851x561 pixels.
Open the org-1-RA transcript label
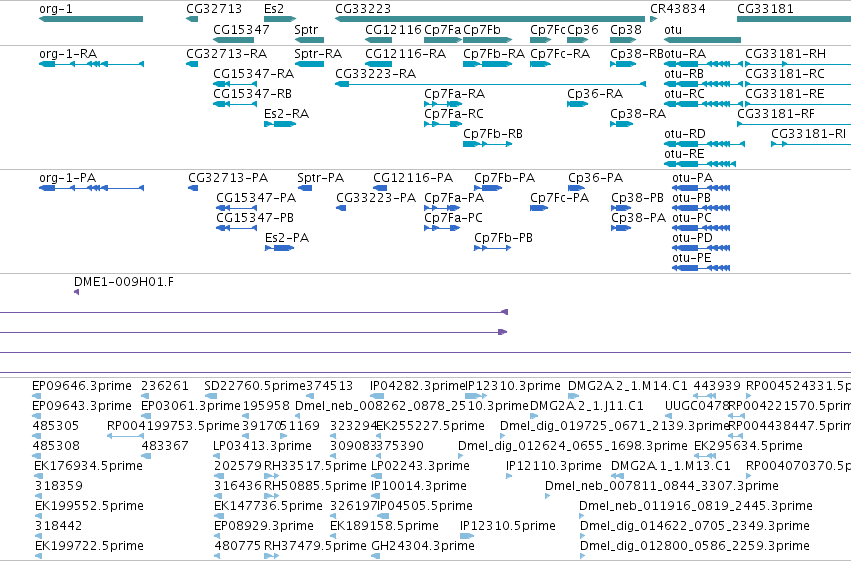pyautogui.click(x=68, y=54)
